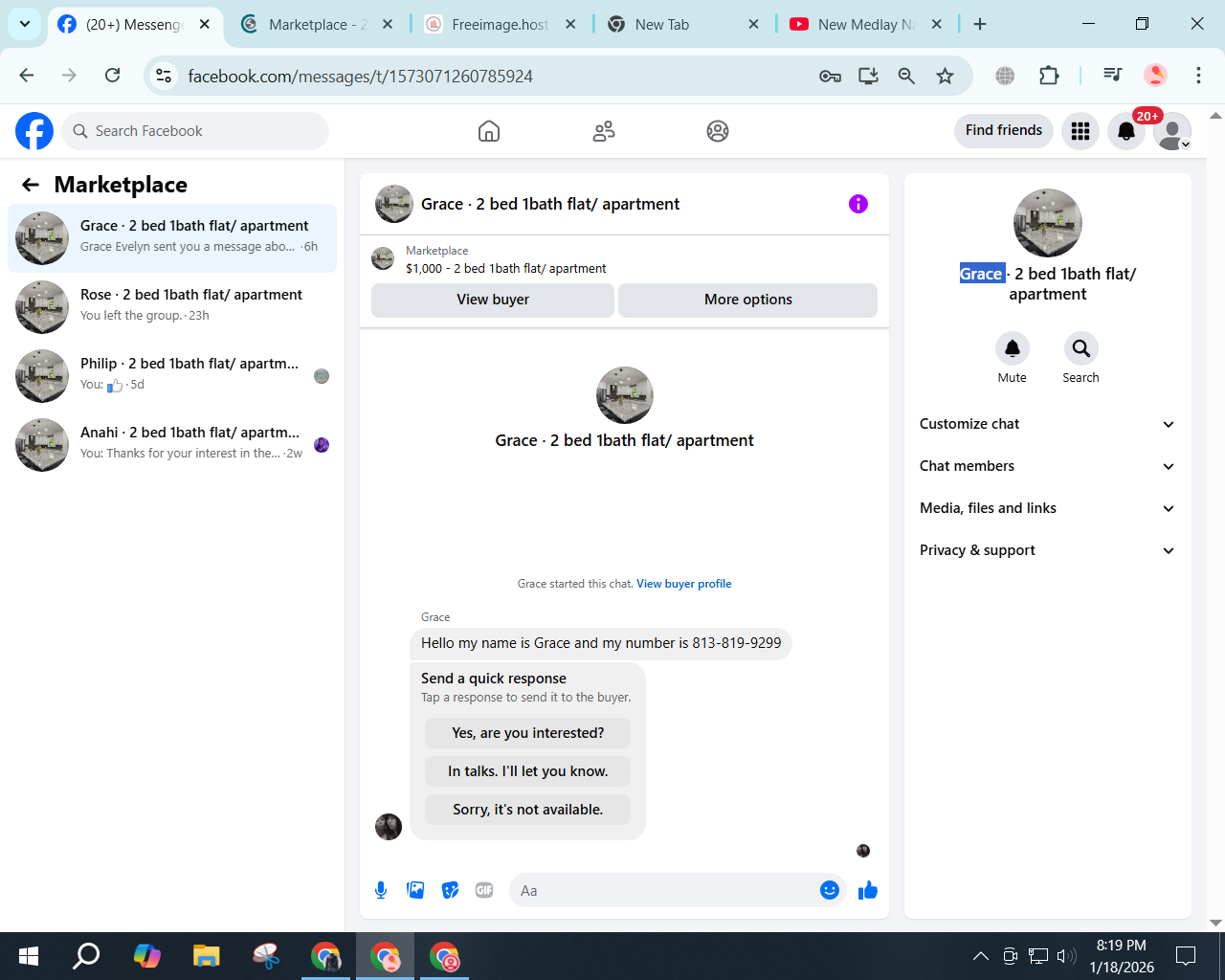Open the Friends icon in top navigation
The width and height of the screenshot is (1225, 980).
(604, 131)
